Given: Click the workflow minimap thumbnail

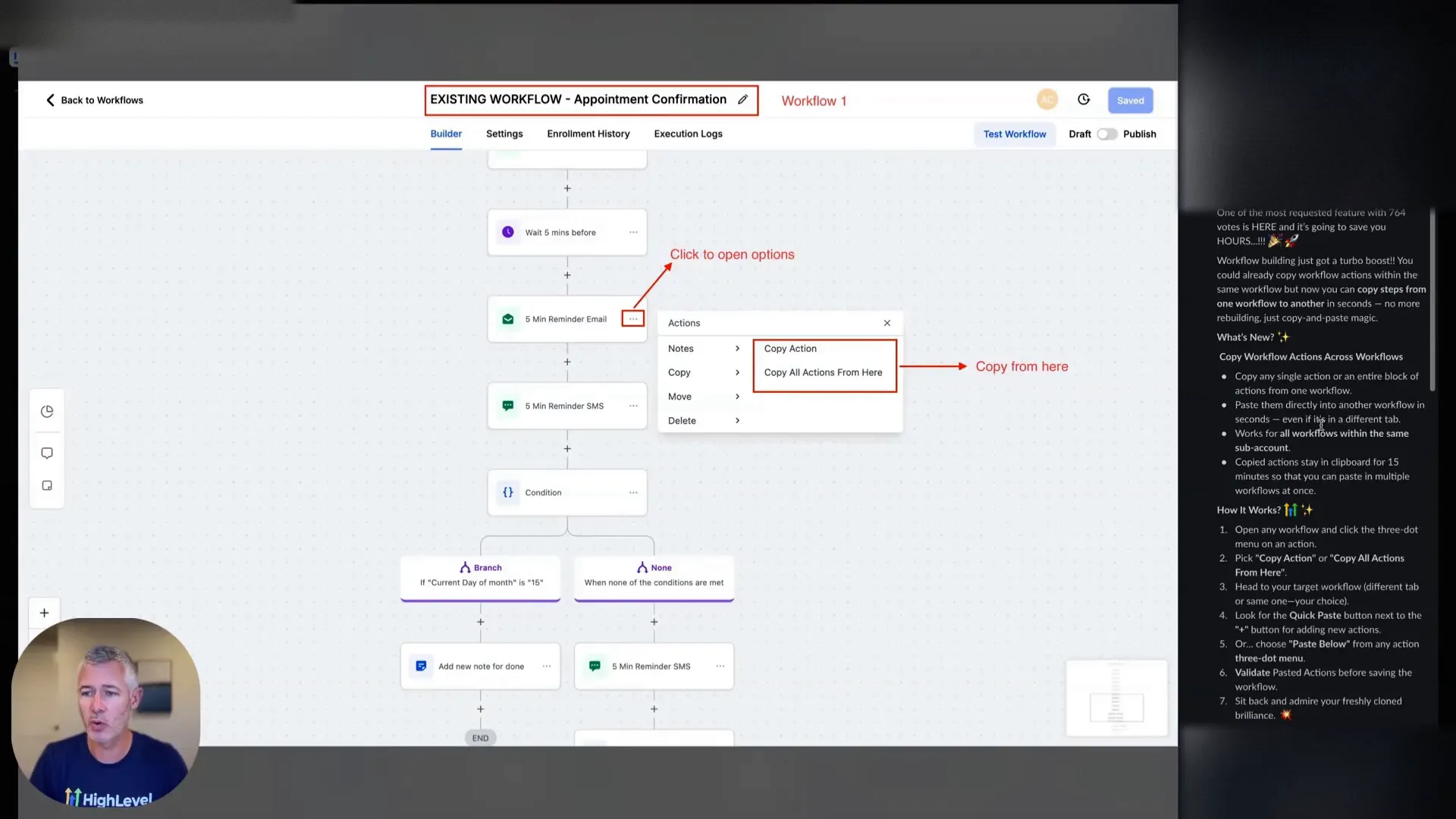Looking at the screenshot, I should [1116, 698].
